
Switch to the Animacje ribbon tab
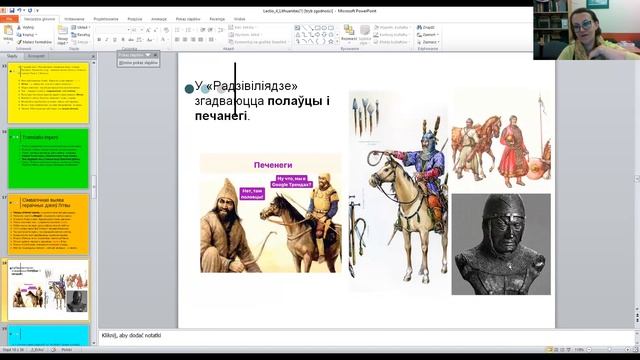159,19
